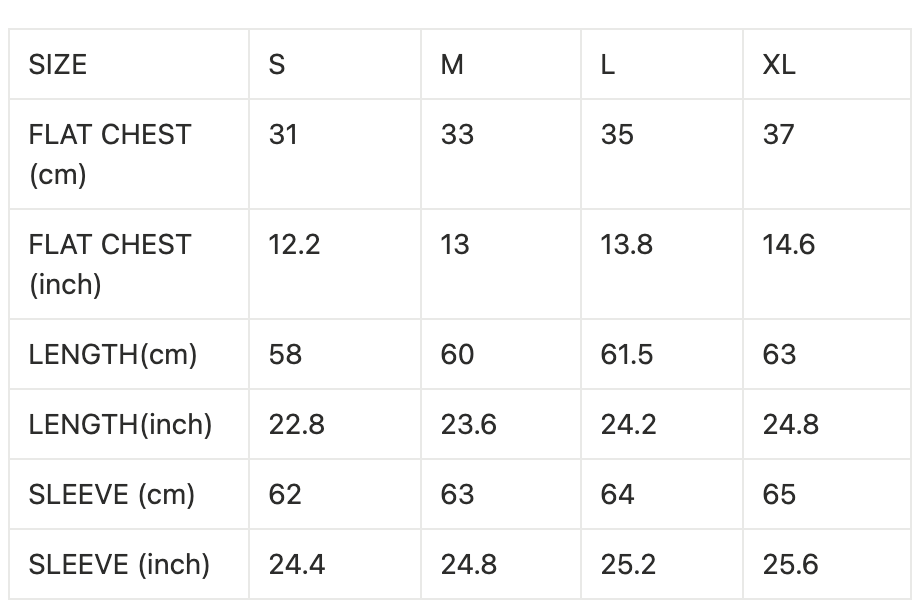Select the M size column header

pos(452,65)
